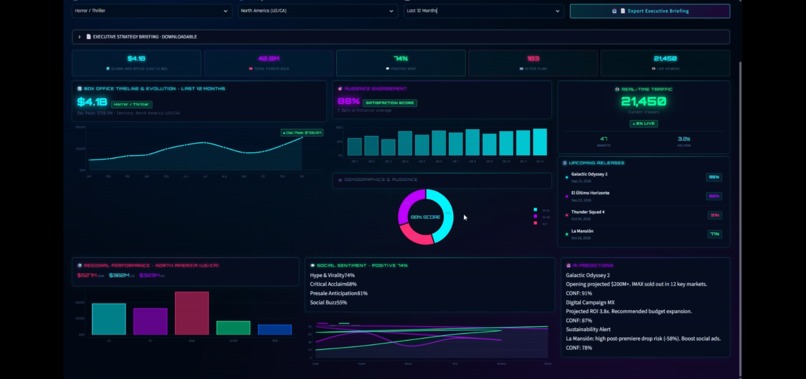Click the green Live badge under traffic

tap(644, 123)
